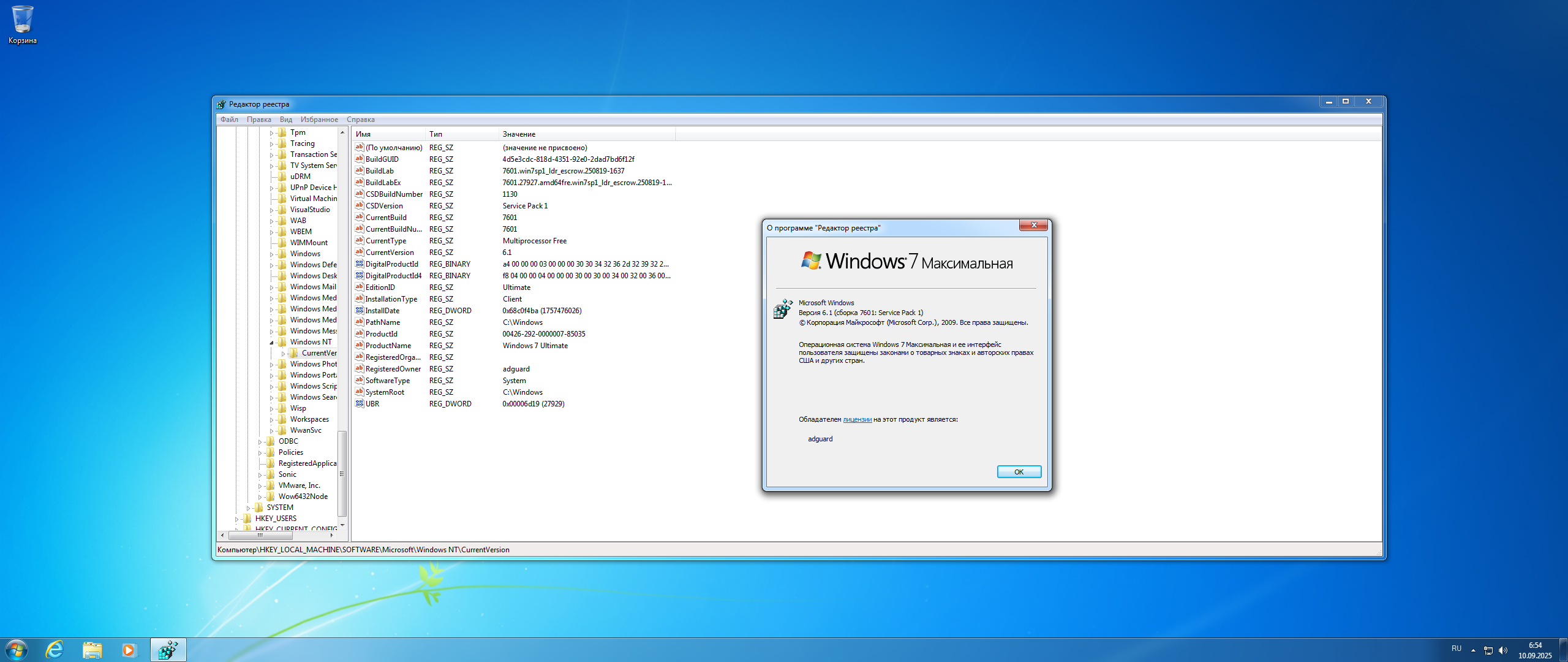The height and width of the screenshot is (662, 1568).
Task: Open Windows Media Player taskbar icon
Action: pos(129,650)
